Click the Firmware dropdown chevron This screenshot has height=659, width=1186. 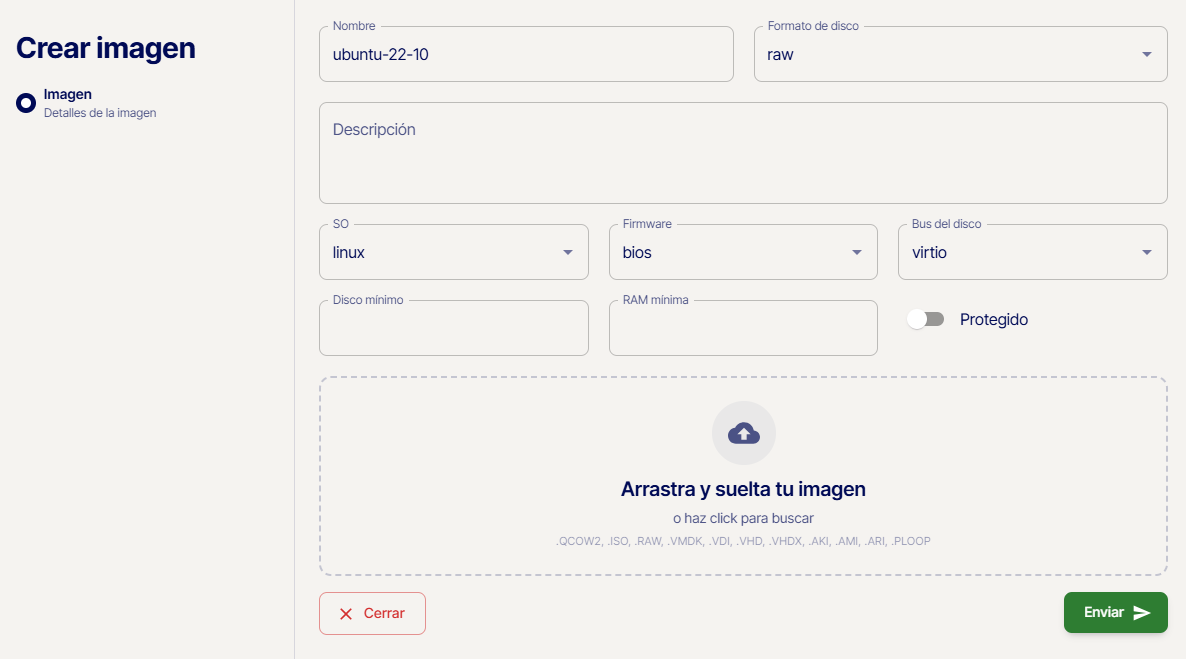point(856,252)
